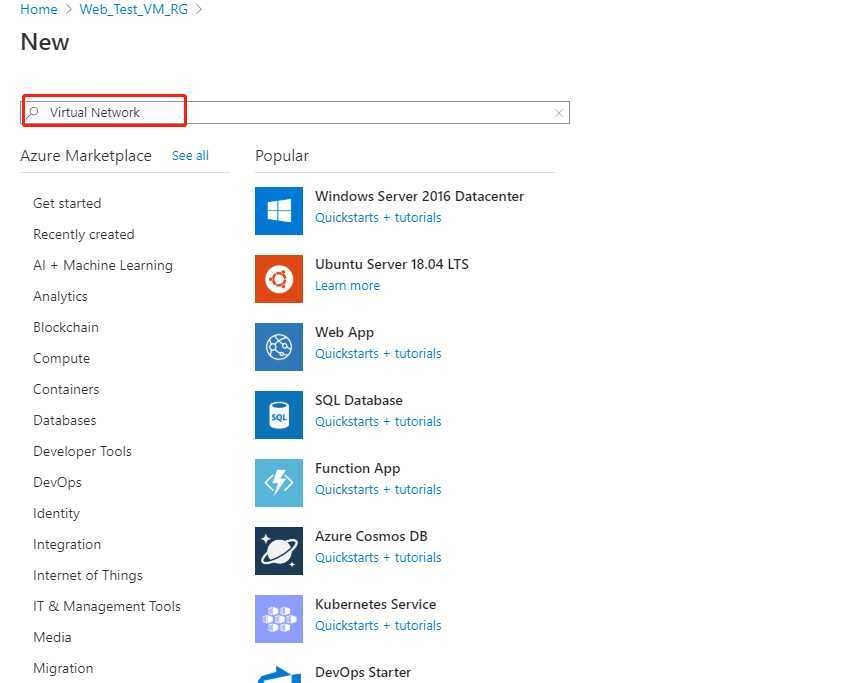Open Quickstarts + tutorials under Web App

pos(378,353)
